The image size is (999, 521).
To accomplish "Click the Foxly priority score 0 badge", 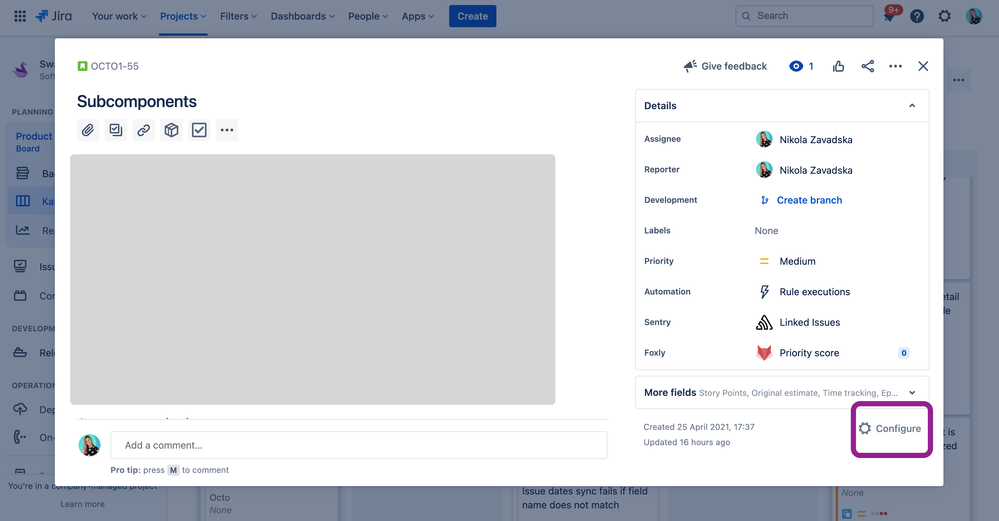I will point(903,353).
